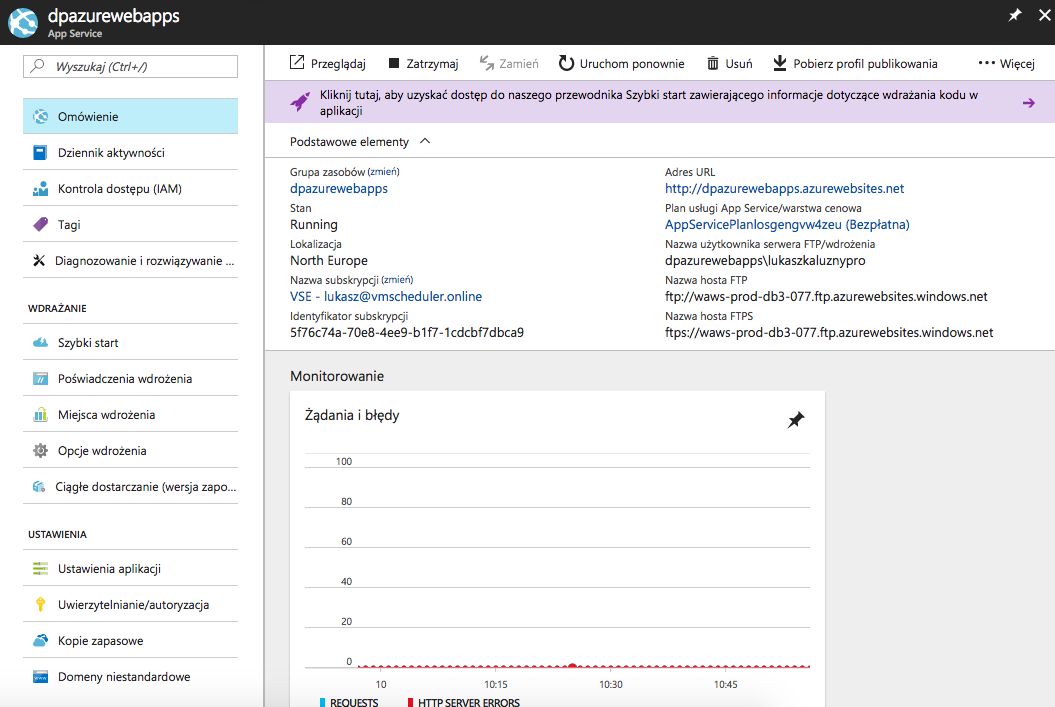Image resolution: width=1055 pixels, height=707 pixels.
Task: Open the Więcej more options menu
Action: click(1006, 63)
